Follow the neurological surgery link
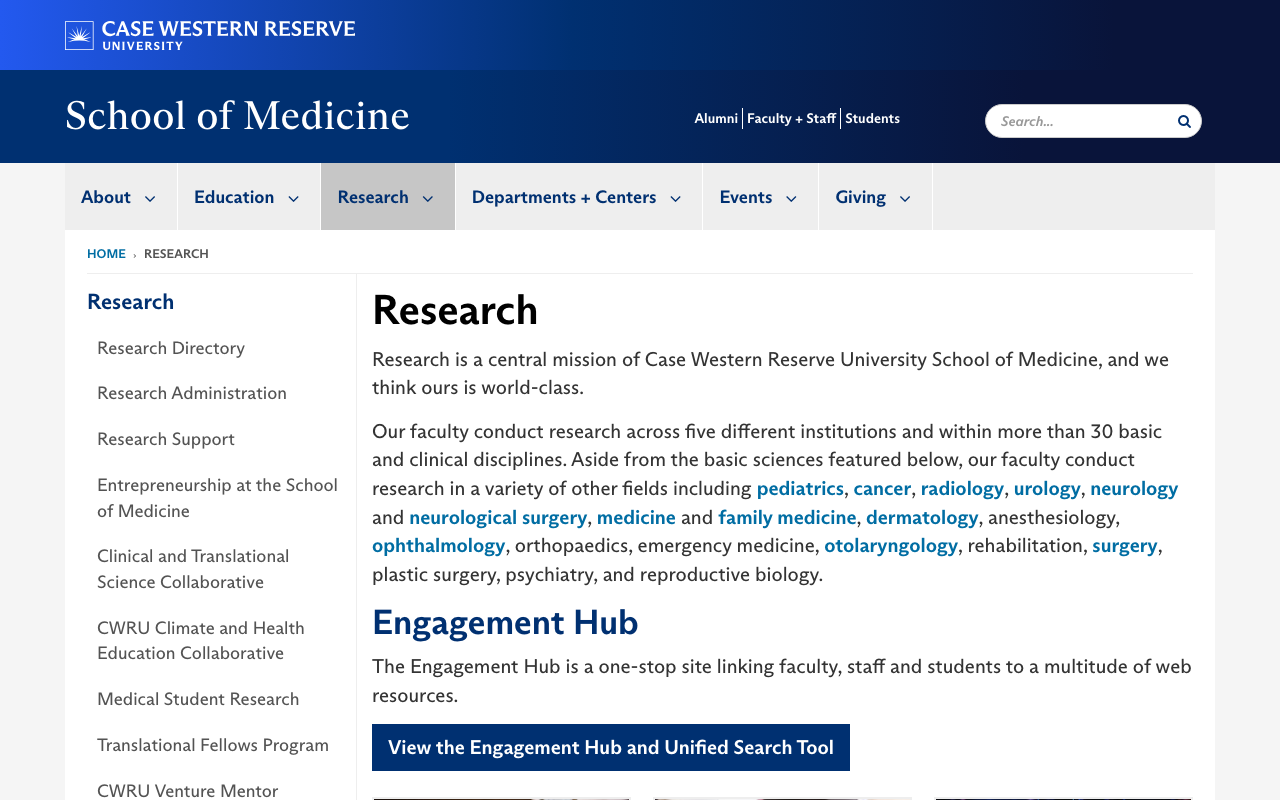Viewport: 1280px width, 800px height. [498, 517]
